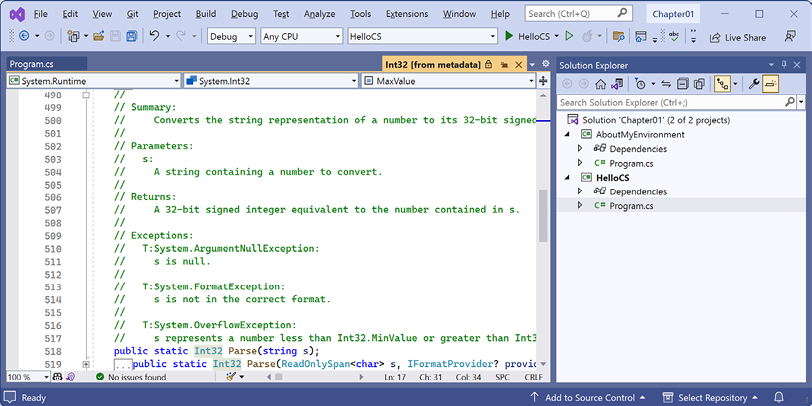Open the Any CPU platform dropdown
The height and width of the screenshot is (406, 812).
pyautogui.click(x=302, y=36)
